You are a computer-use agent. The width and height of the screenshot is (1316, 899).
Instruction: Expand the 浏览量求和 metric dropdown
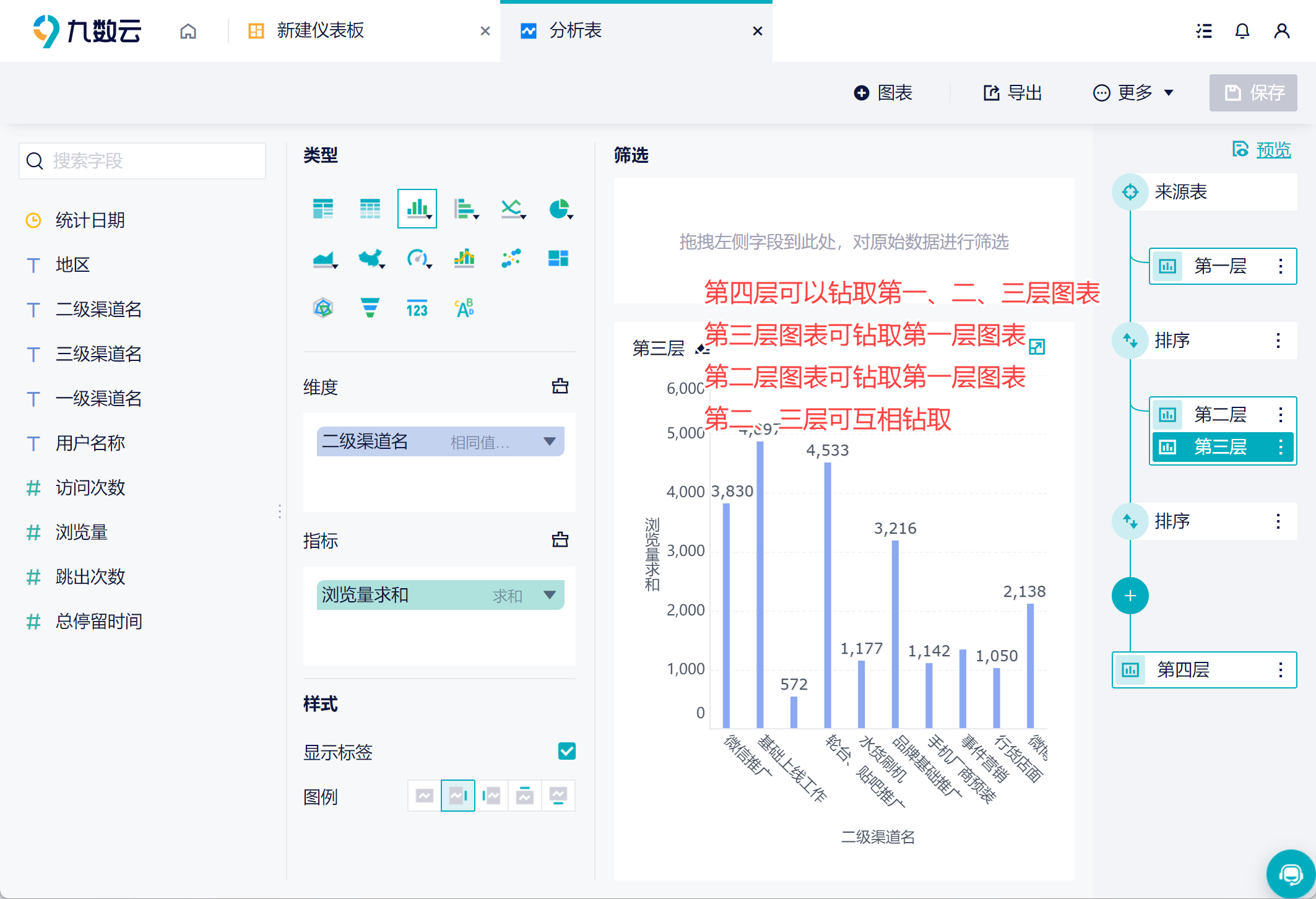[x=549, y=595]
